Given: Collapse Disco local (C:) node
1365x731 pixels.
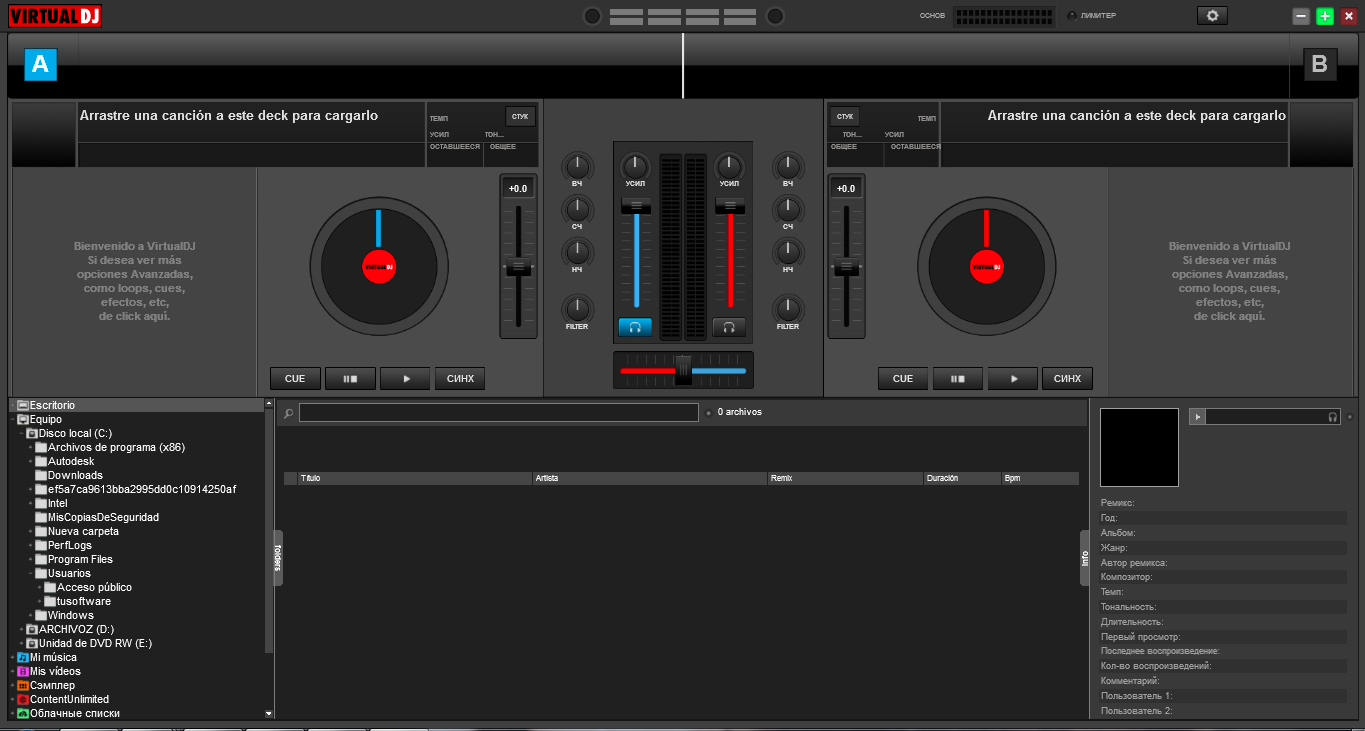Looking at the screenshot, I should [21, 434].
